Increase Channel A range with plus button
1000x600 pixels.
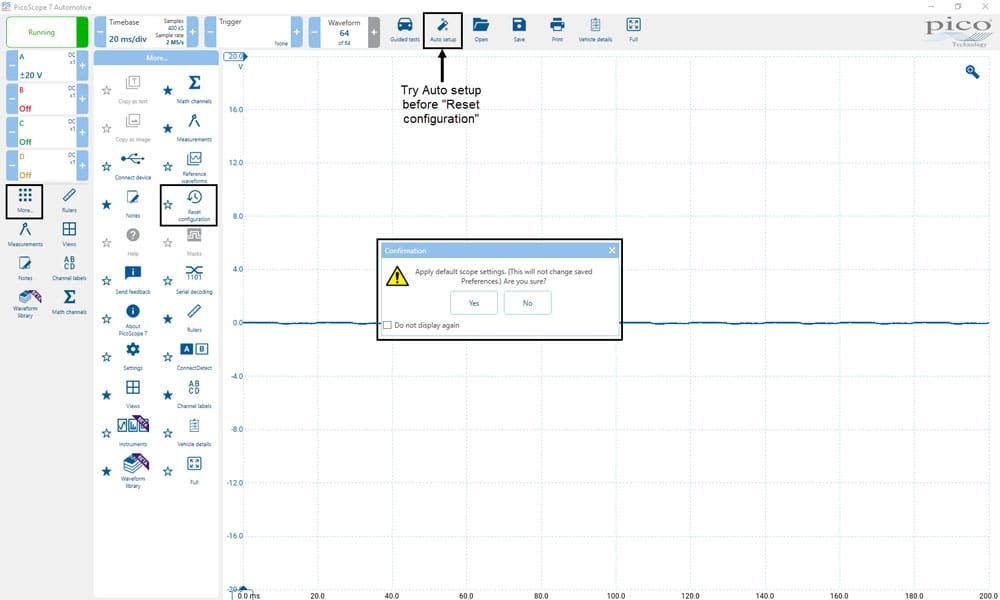(82, 65)
